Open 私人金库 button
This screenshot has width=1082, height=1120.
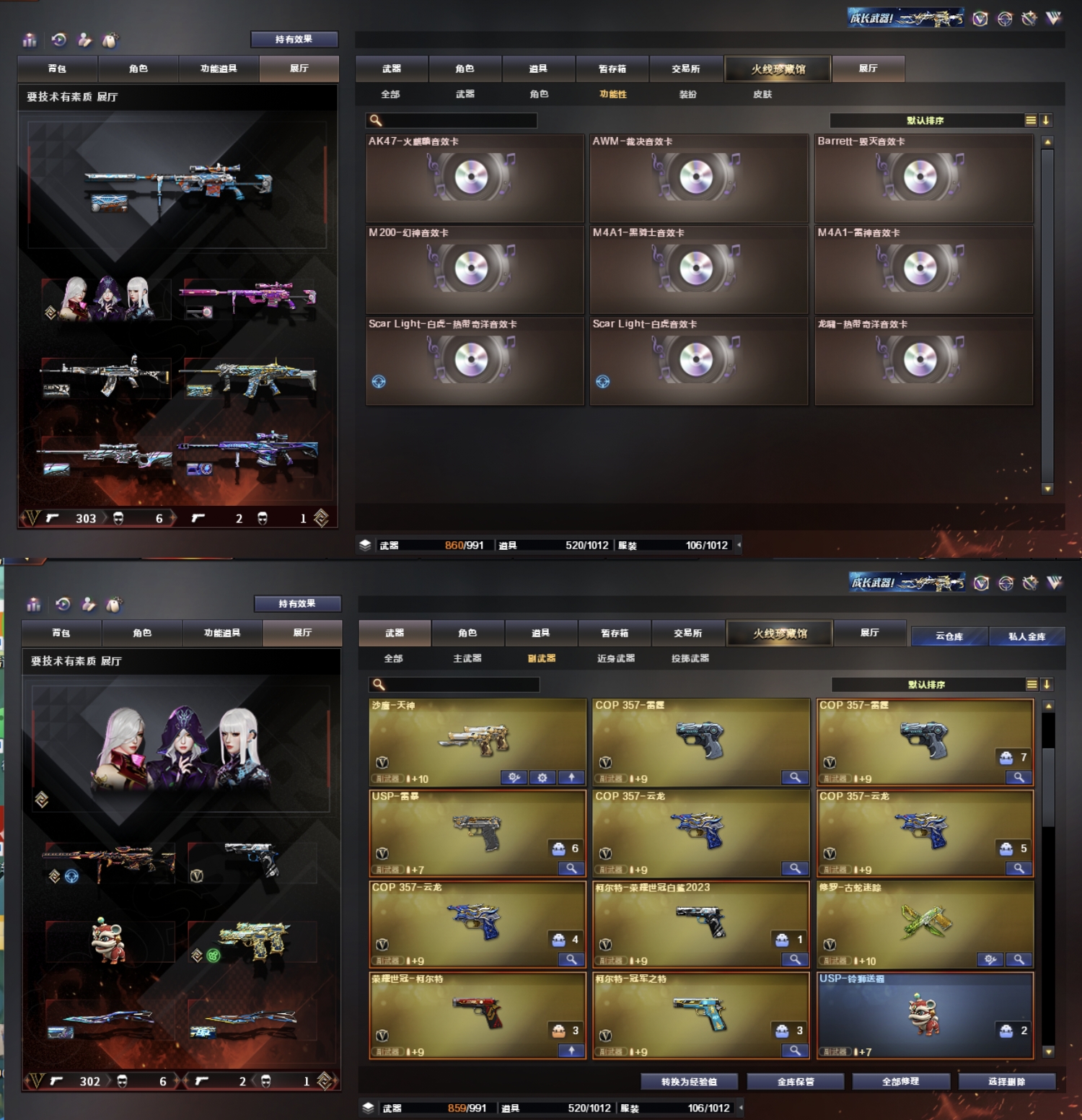point(1026,636)
